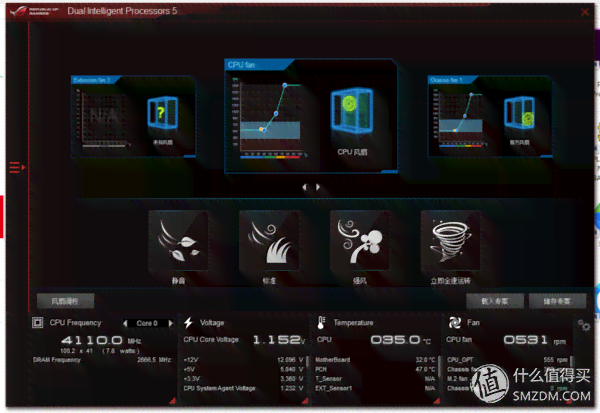Click the 'EXT_Sensor1' temperature row

point(375,389)
